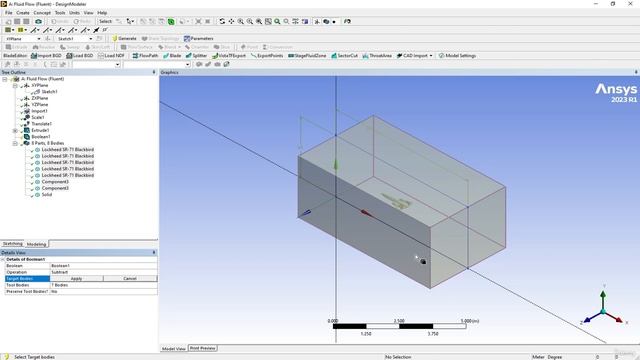Switch to the Print Preview tab
The image size is (640, 360).
[x=202, y=348]
